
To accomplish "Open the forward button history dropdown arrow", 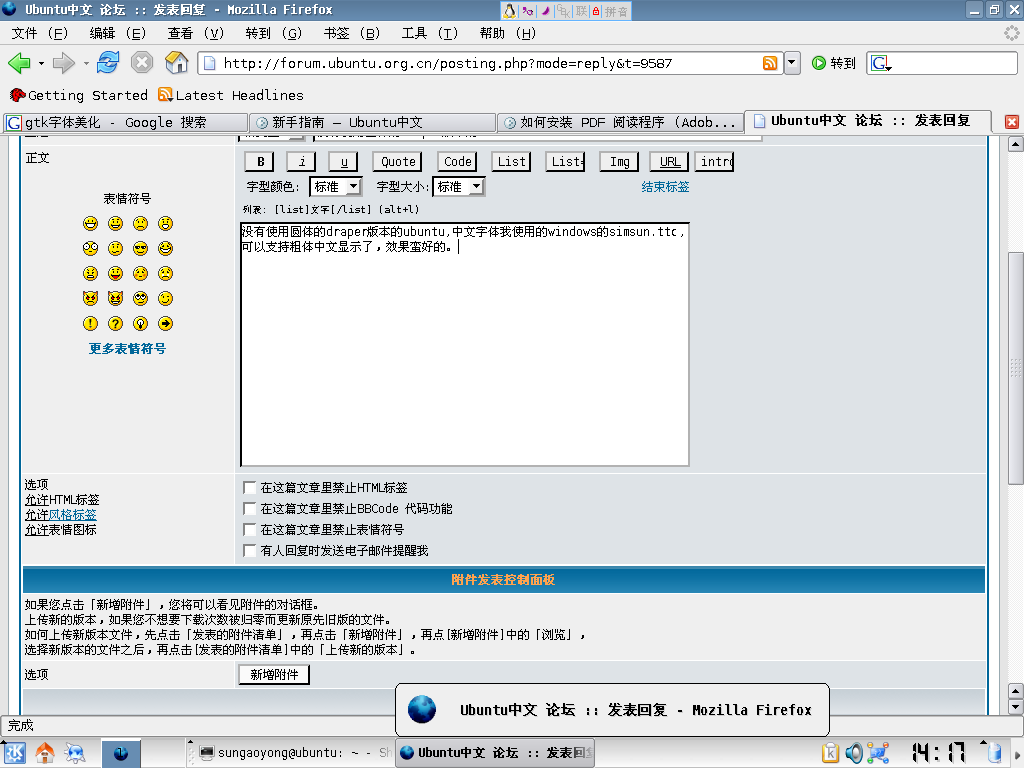I will (86, 63).
